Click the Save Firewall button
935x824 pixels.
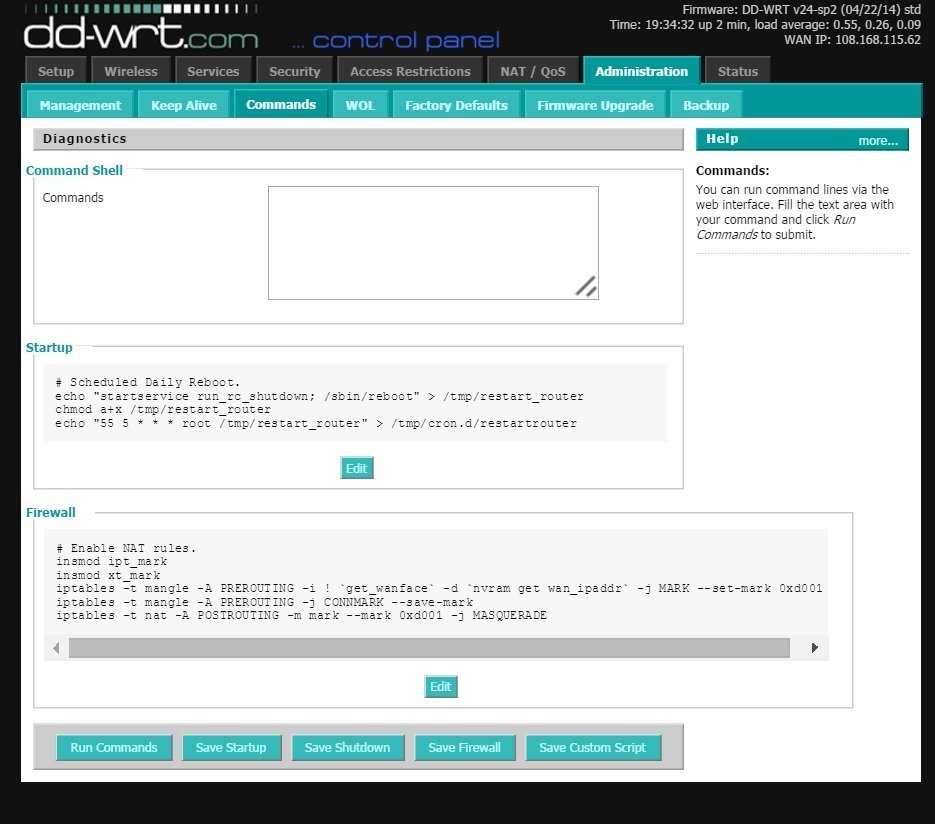point(464,747)
